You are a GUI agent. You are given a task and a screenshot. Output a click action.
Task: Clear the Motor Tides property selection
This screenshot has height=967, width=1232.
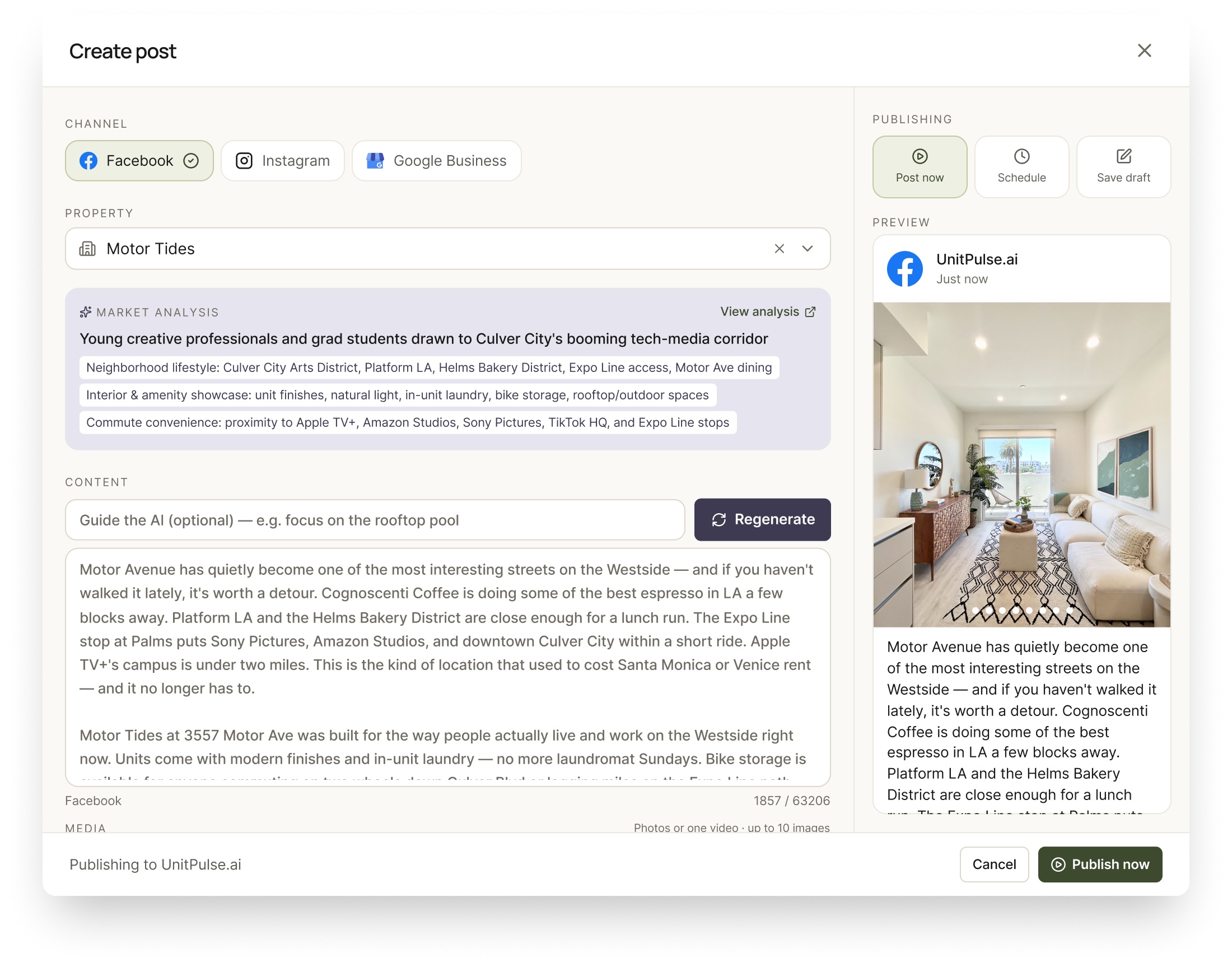pyautogui.click(x=780, y=249)
